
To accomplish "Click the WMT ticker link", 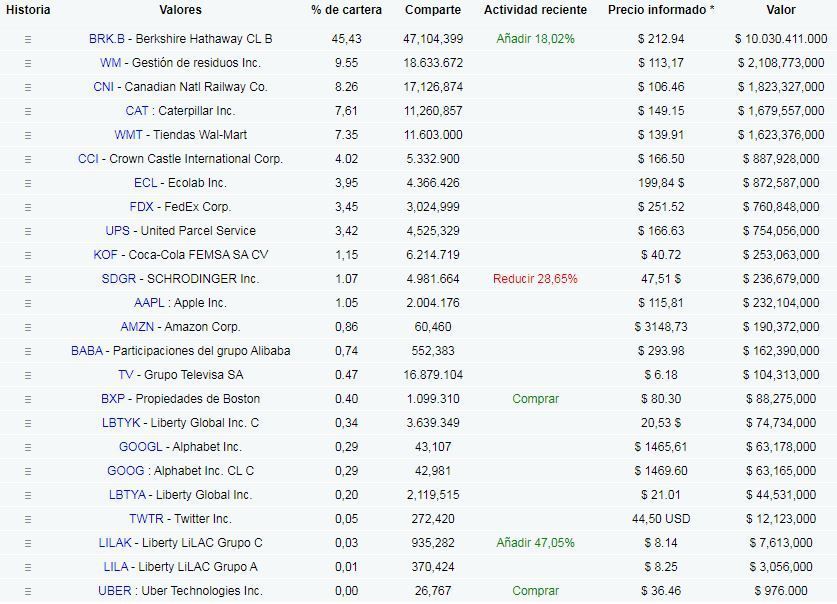I will (128, 135).
